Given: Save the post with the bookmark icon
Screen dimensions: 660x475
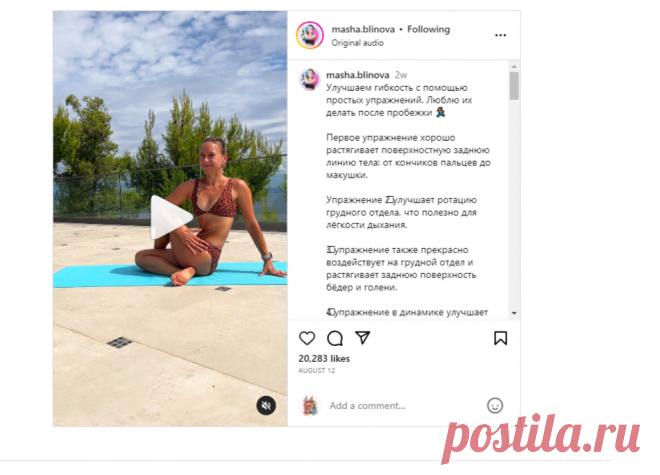Looking at the screenshot, I should click(500, 338).
